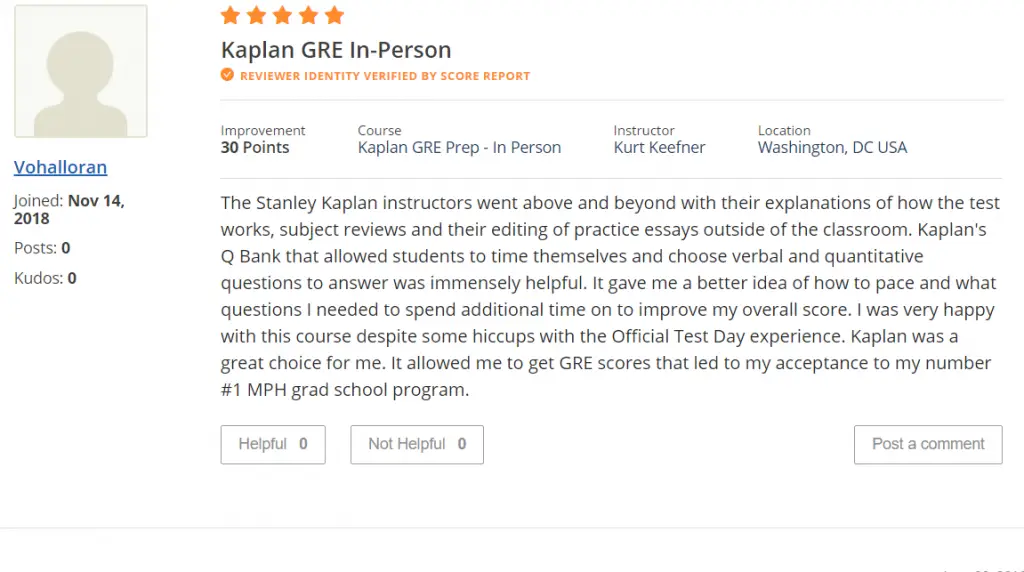Open the Vohalloran profile link
Image resolution: width=1024 pixels, height=572 pixels.
coord(61,167)
